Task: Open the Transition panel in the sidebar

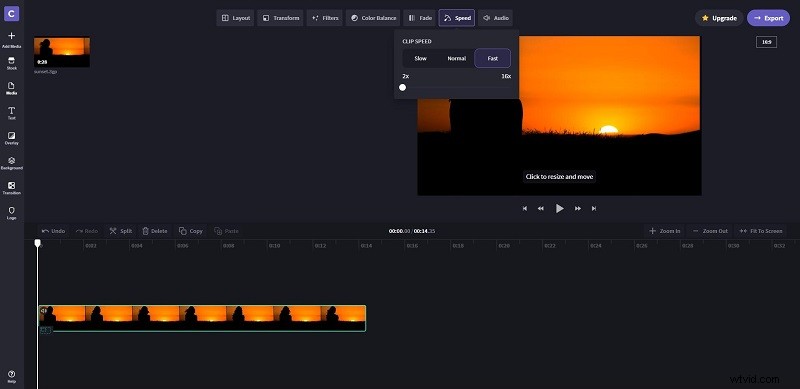Action: [11, 188]
